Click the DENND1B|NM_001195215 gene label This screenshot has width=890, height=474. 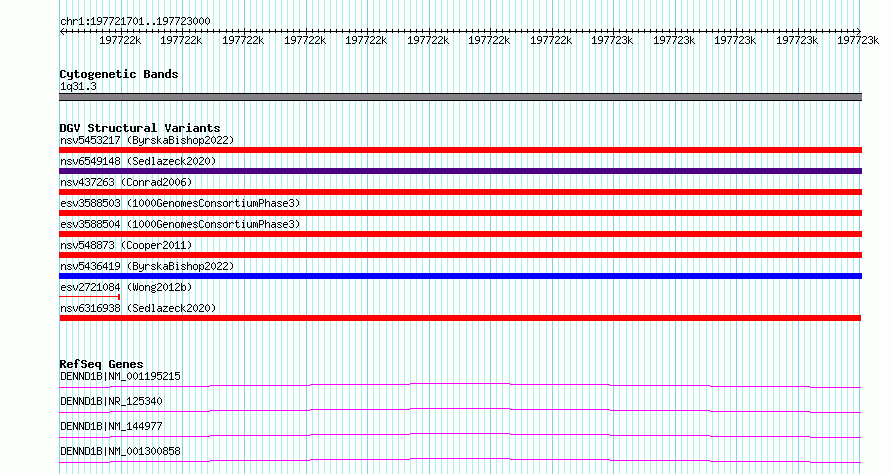tap(120, 376)
